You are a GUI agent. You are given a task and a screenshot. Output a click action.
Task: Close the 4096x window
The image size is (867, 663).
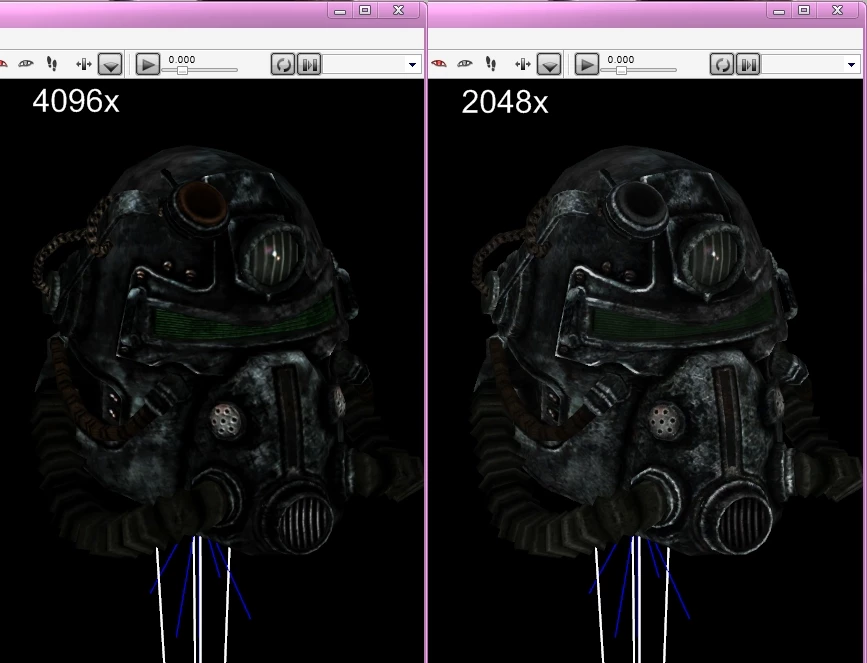(x=399, y=11)
